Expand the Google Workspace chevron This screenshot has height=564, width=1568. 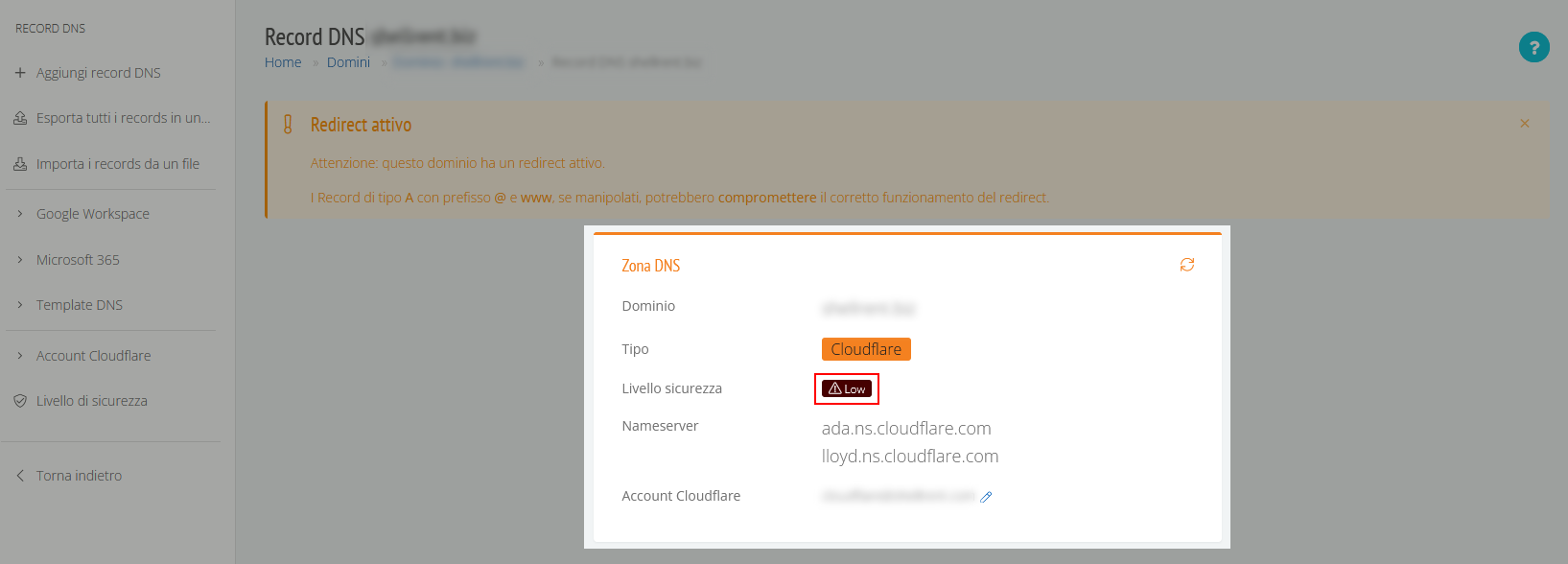(20, 214)
